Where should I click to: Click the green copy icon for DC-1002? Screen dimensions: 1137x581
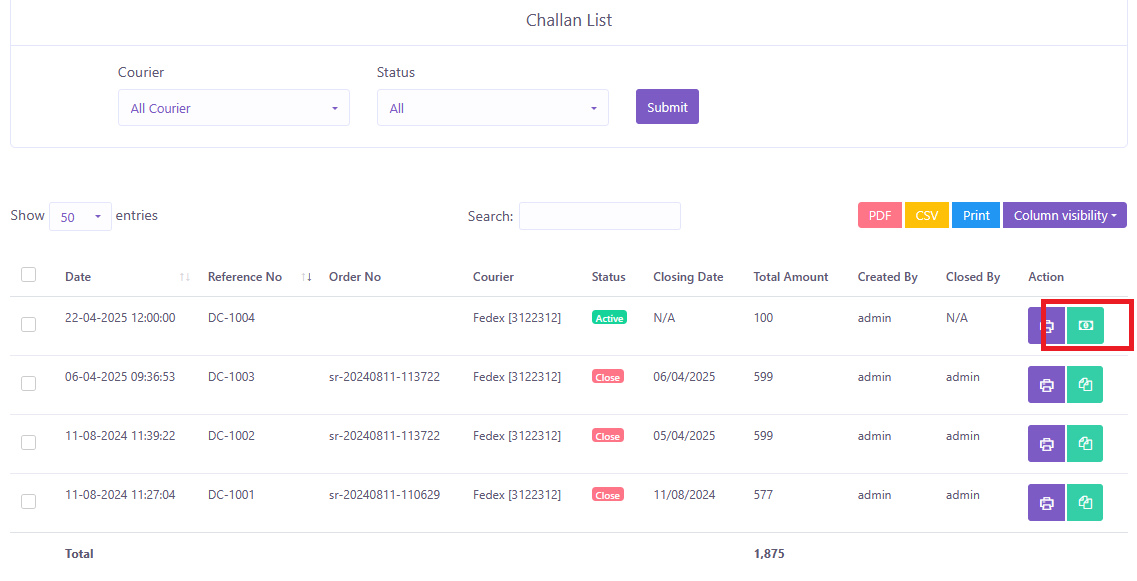coord(1085,444)
